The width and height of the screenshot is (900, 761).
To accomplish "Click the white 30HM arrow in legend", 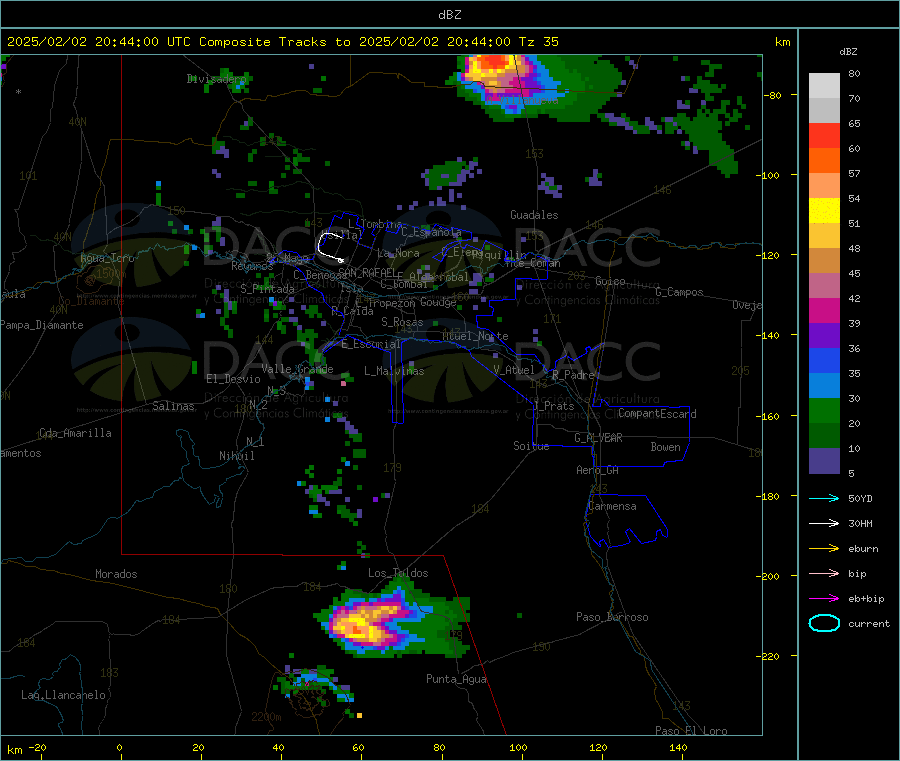I will [824, 523].
